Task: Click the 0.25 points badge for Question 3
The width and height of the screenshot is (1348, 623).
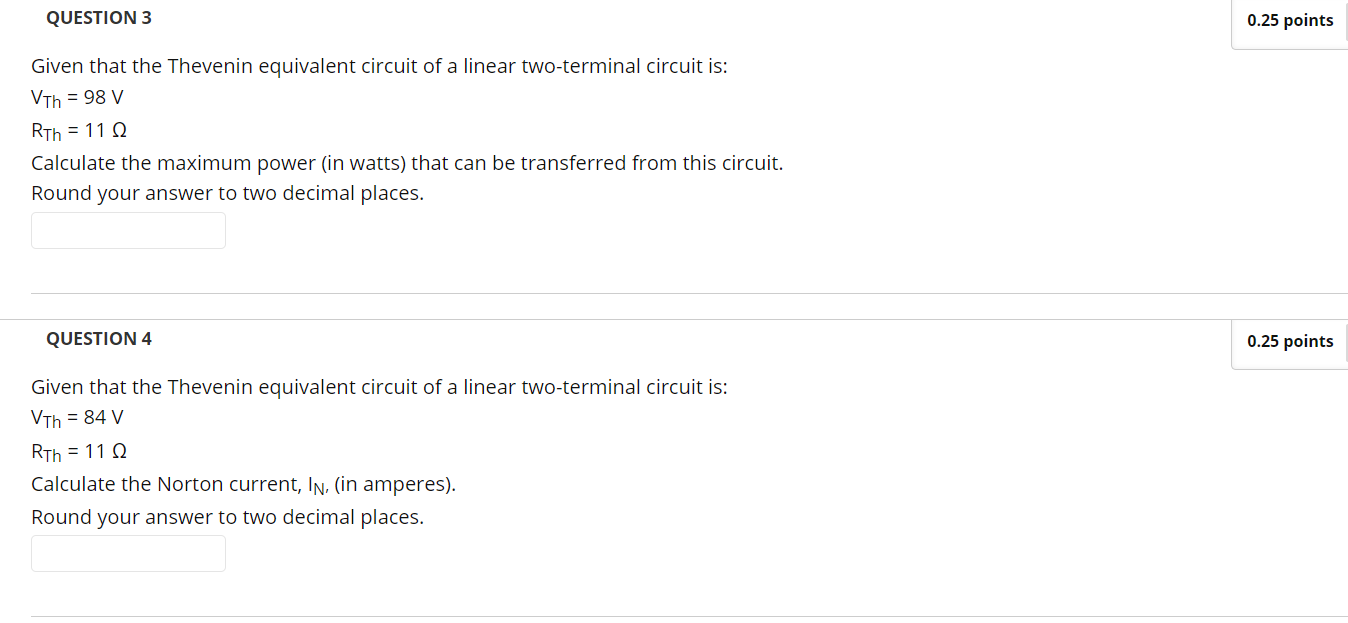Action: pos(1289,20)
